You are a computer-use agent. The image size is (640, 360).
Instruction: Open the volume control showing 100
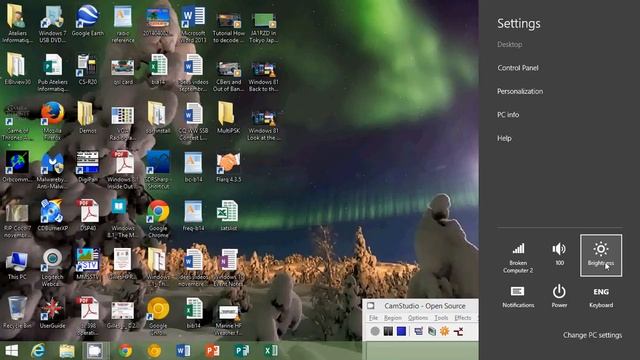point(559,254)
